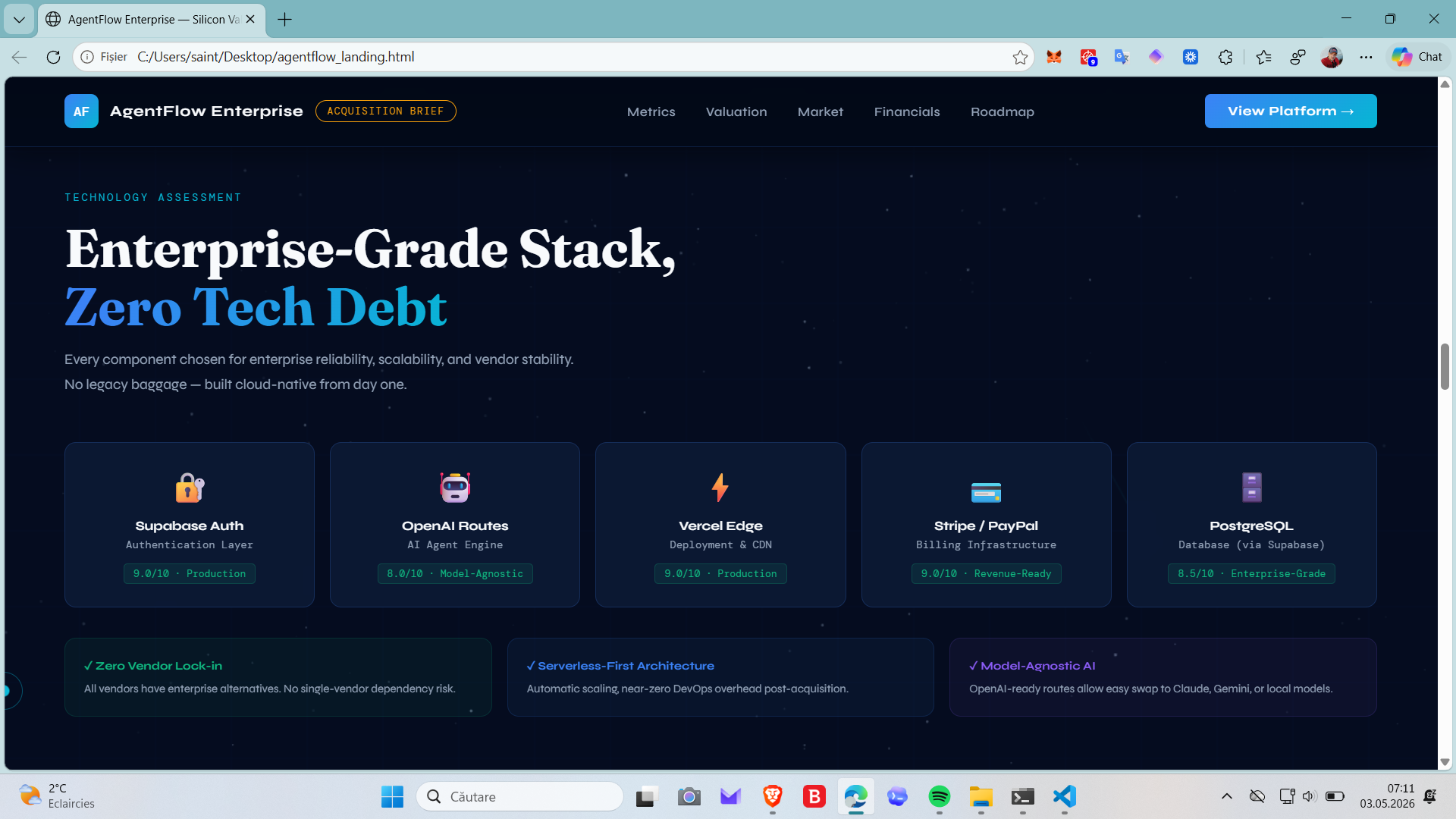Open the Extensions puzzle piece menu

click(1225, 57)
